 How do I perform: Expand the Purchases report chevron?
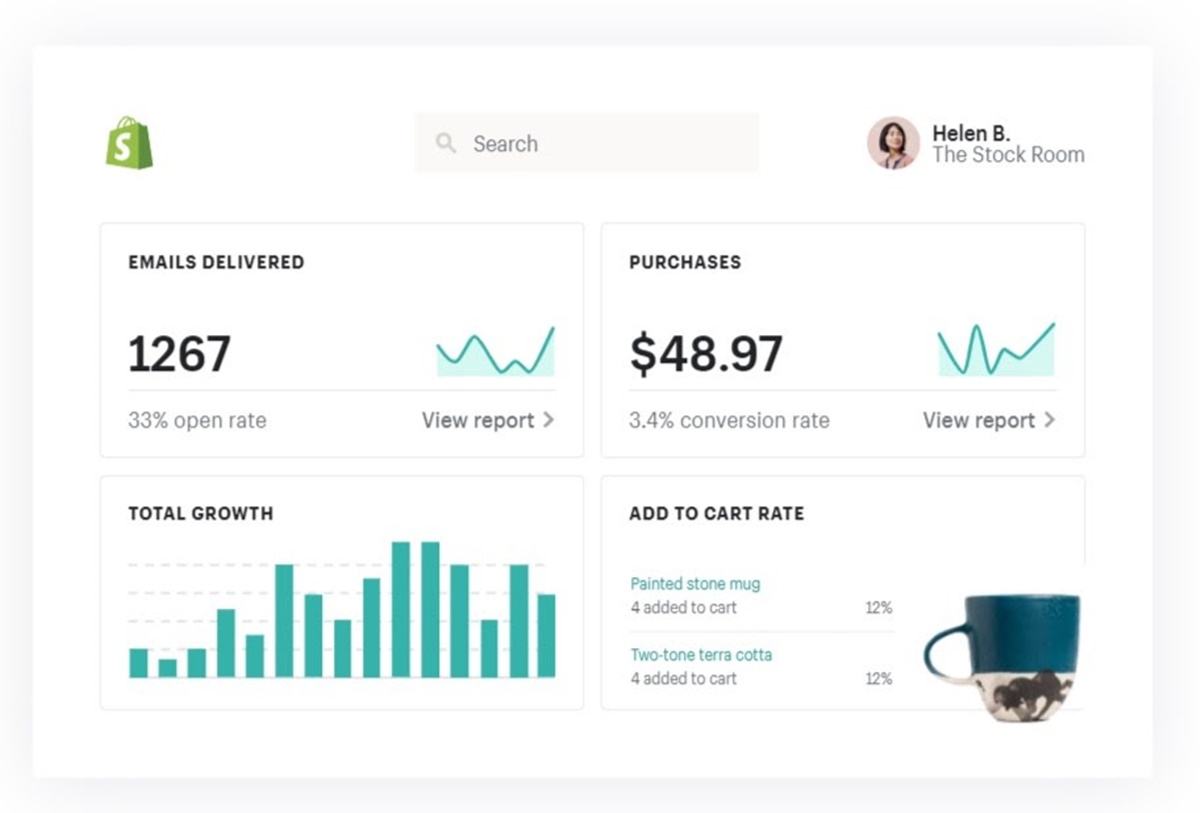pyautogui.click(x=1050, y=420)
